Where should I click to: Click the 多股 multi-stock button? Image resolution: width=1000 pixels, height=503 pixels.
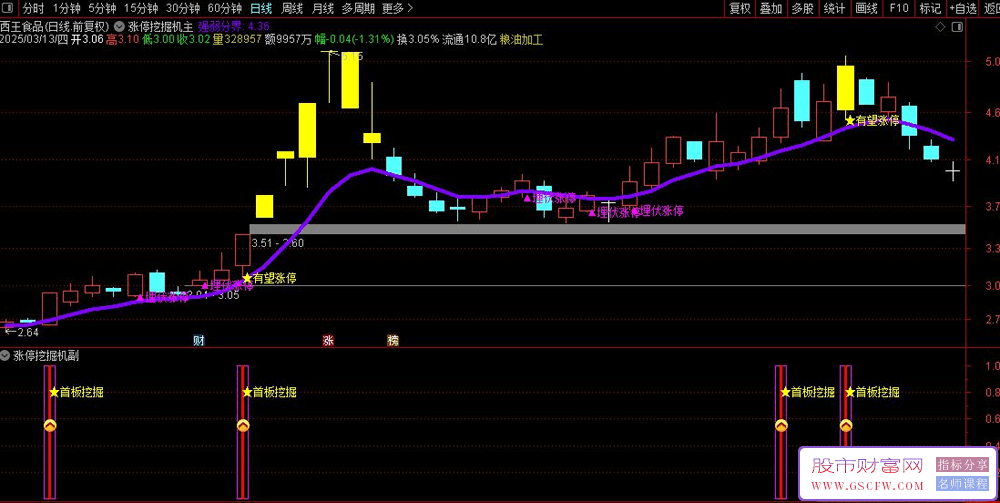tap(802, 8)
